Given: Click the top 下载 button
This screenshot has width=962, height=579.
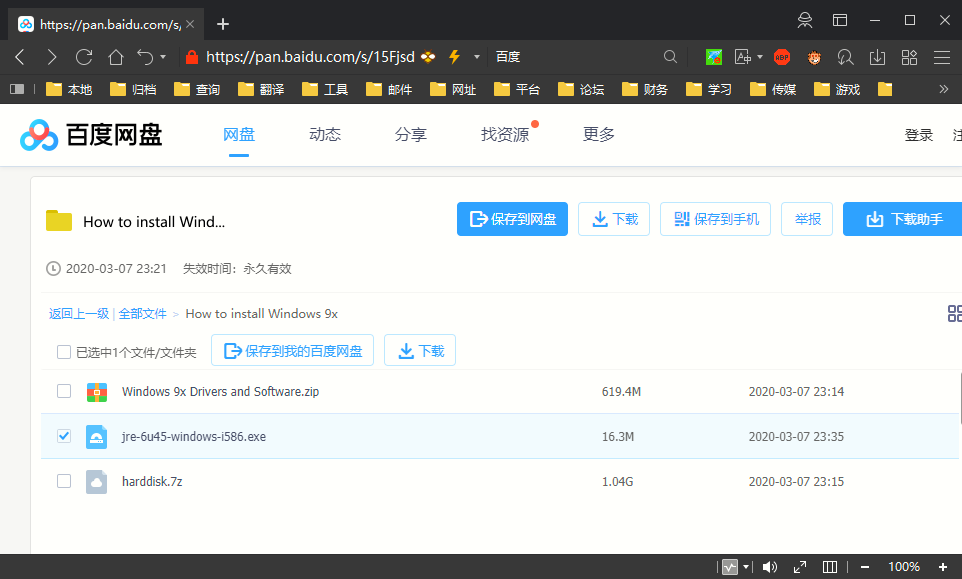Looking at the screenshot, I should coord(614,219).
